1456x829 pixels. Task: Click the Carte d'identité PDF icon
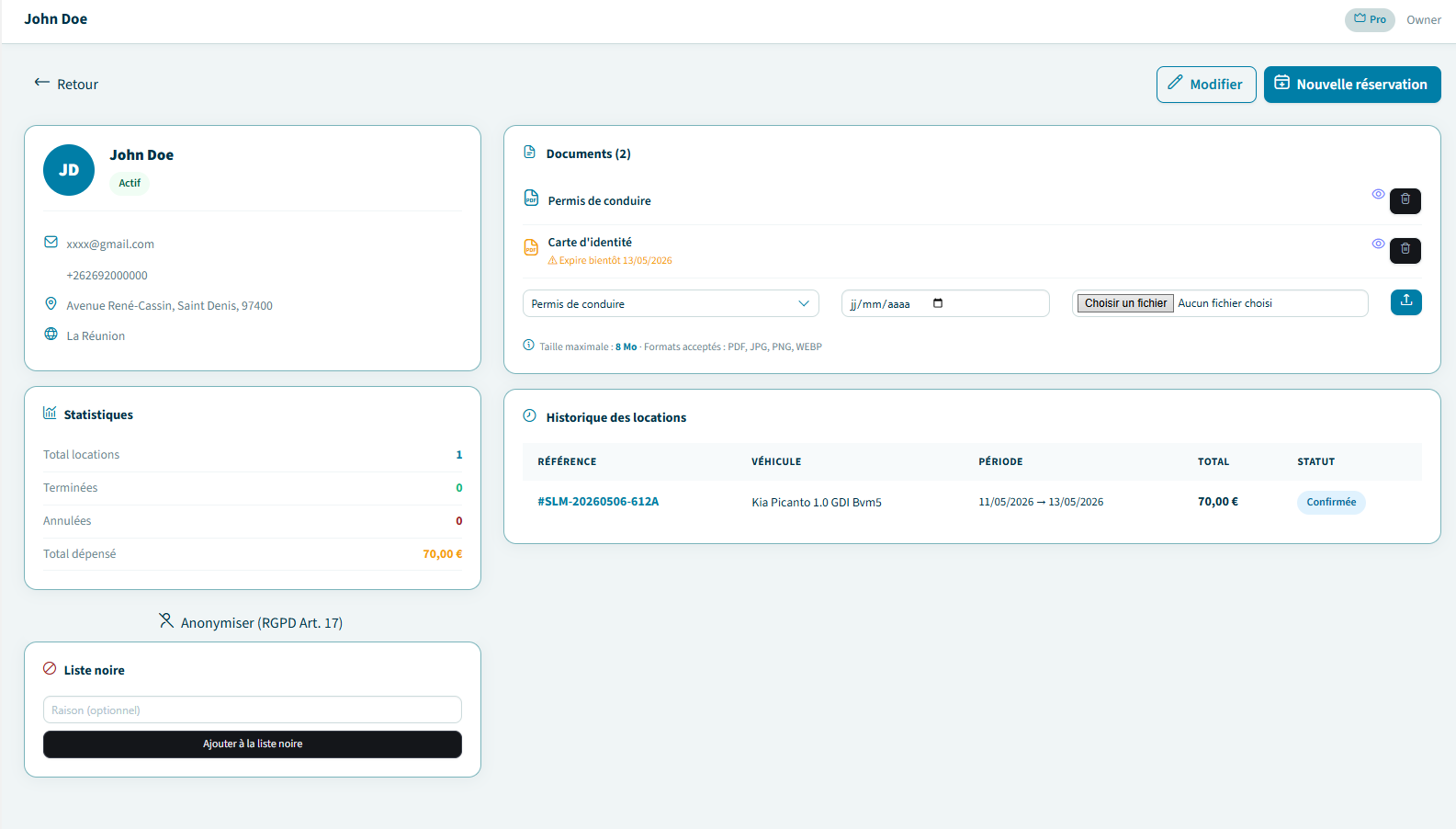coord(531,247)
